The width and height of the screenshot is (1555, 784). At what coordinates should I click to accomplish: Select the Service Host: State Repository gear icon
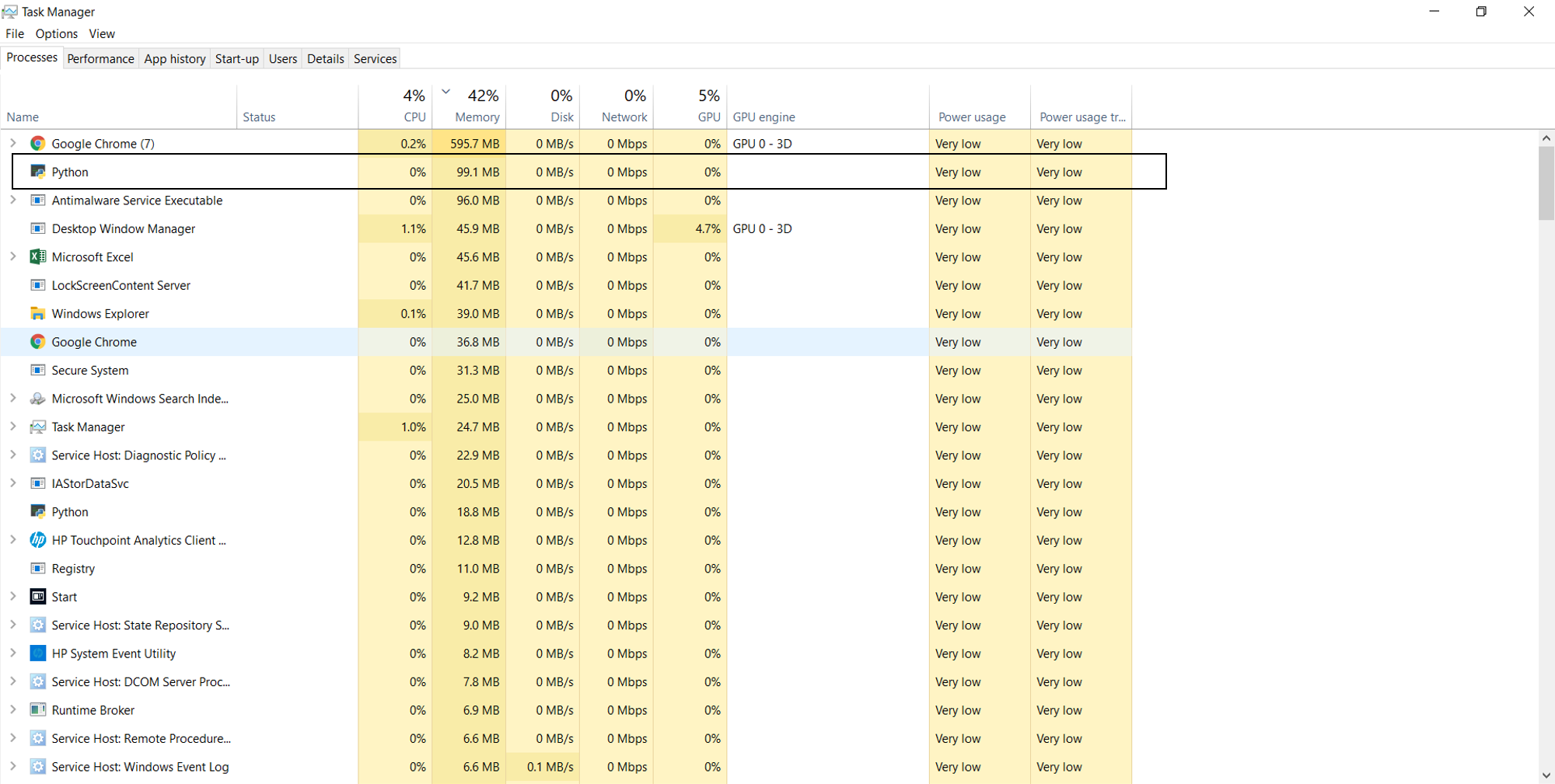tap(37, 625)
